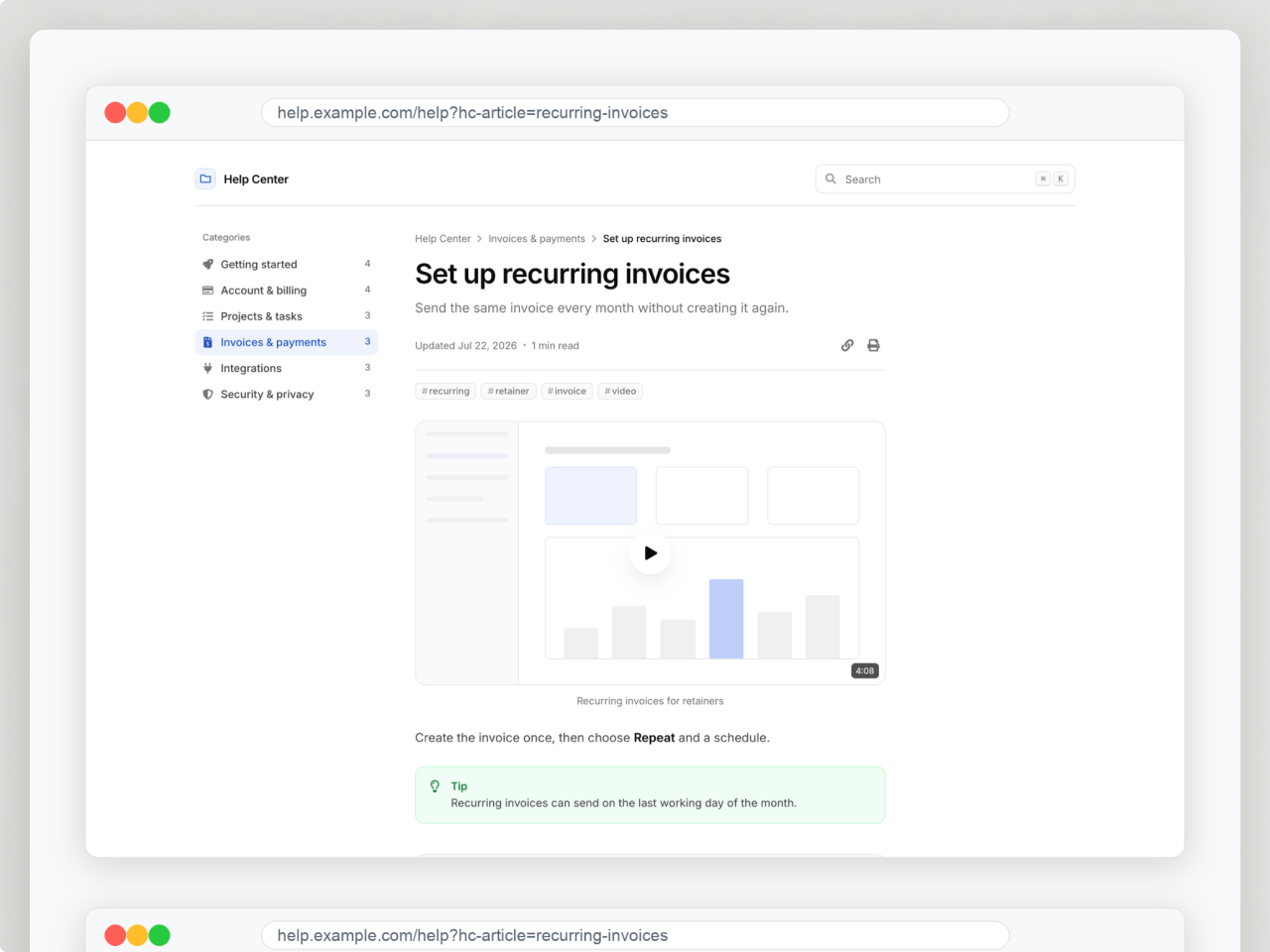Click the article title heading
The width and height of the screenshot is (1270, 952).
pos(572,274)
